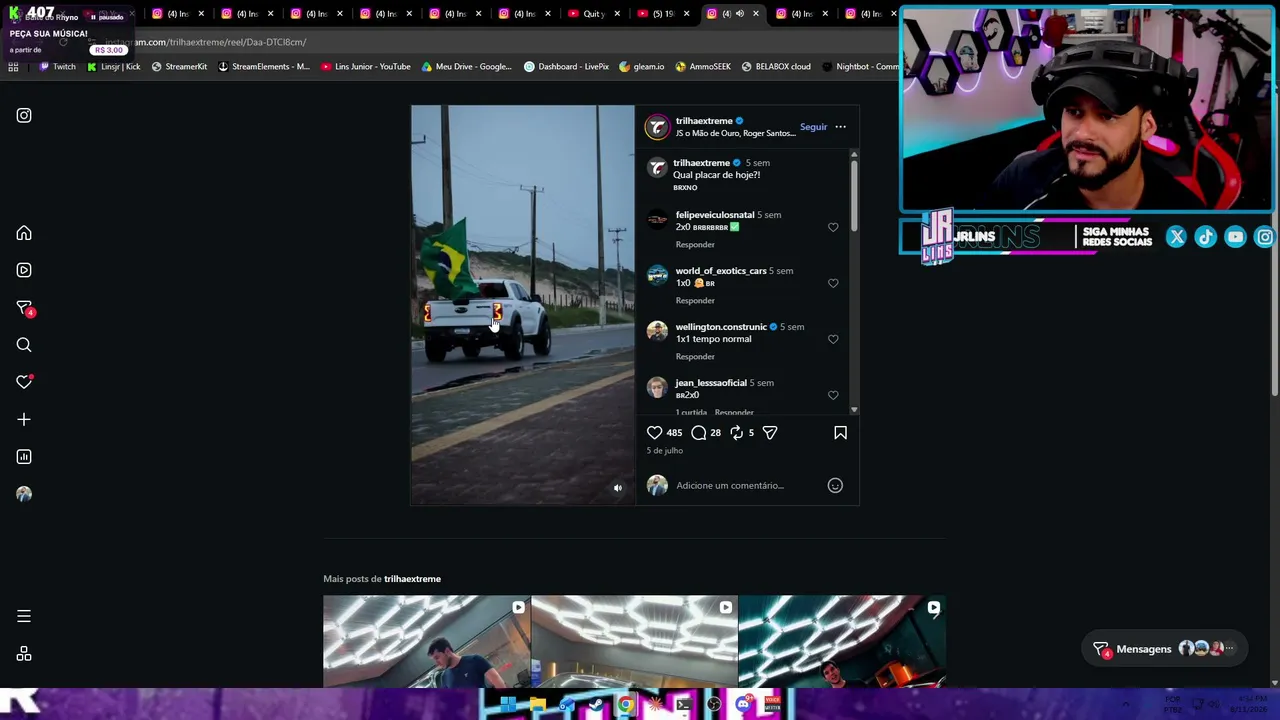This screenshot has width=1280, height=720.
Task: Open the Twitch bookmark
Action: [57, 67]
